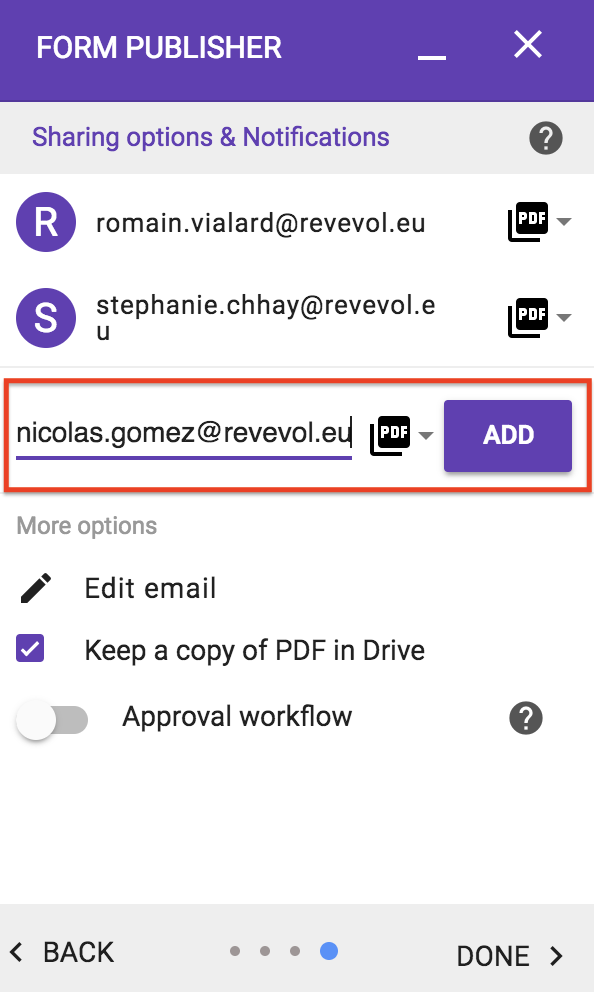
Task: Click the pencil icon for Edit email
Action: point(36,588)
